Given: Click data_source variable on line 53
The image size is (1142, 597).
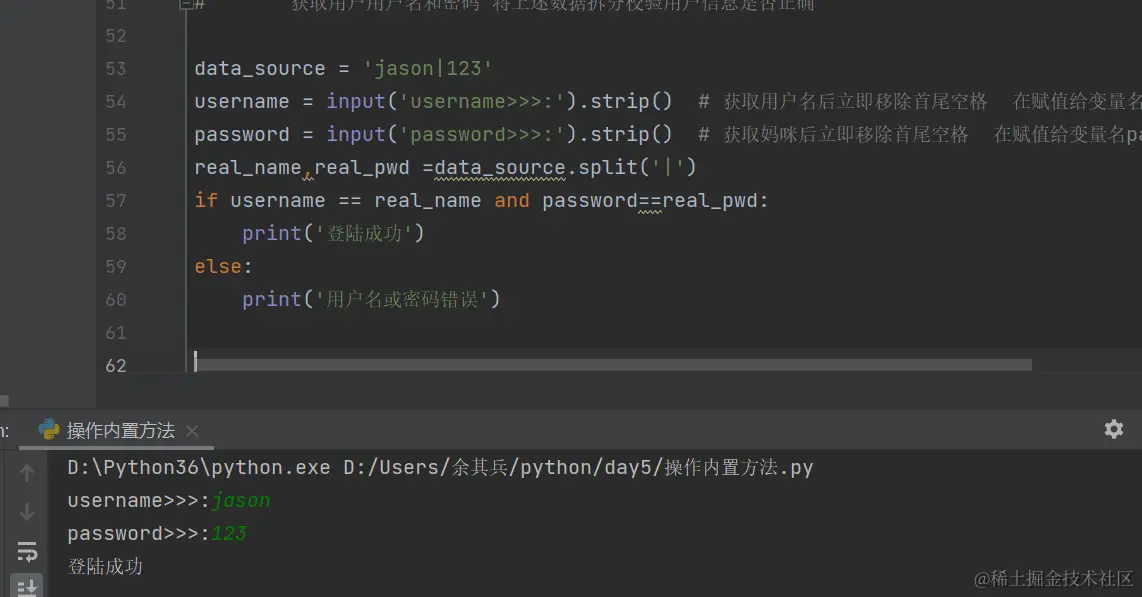Looking at the screenshot, I should coord(260,68).
